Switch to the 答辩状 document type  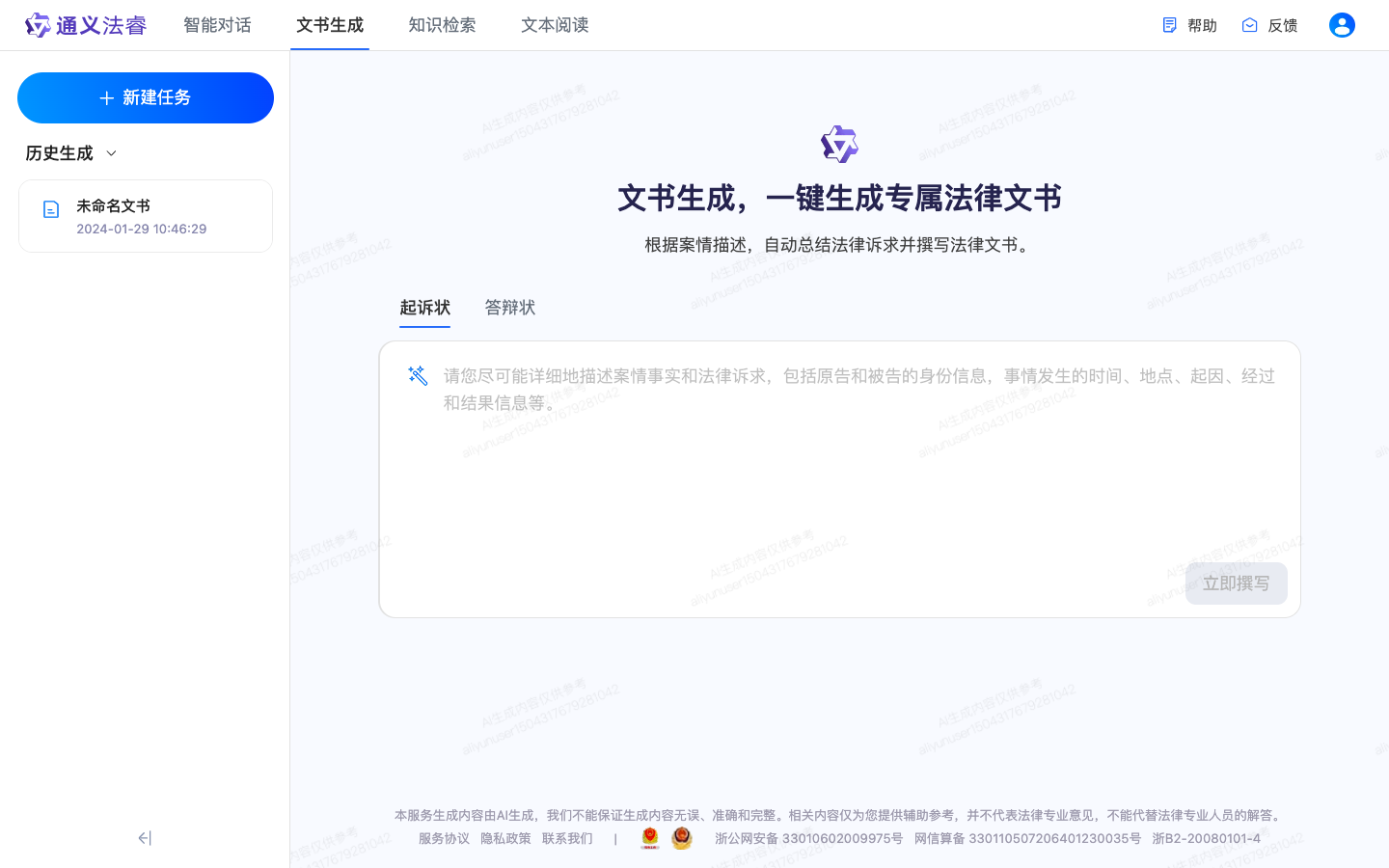[509, 308]
